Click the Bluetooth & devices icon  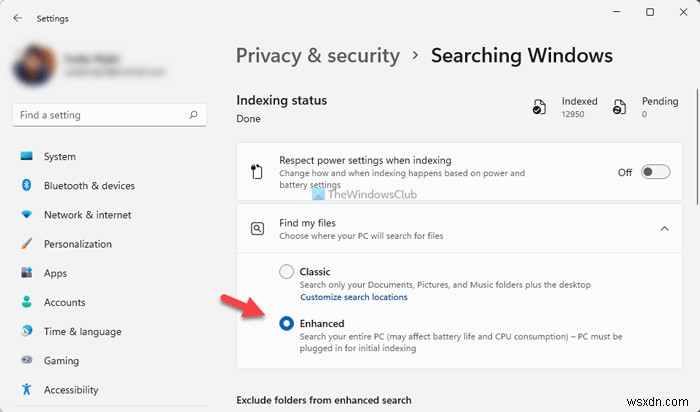point(26,186)
